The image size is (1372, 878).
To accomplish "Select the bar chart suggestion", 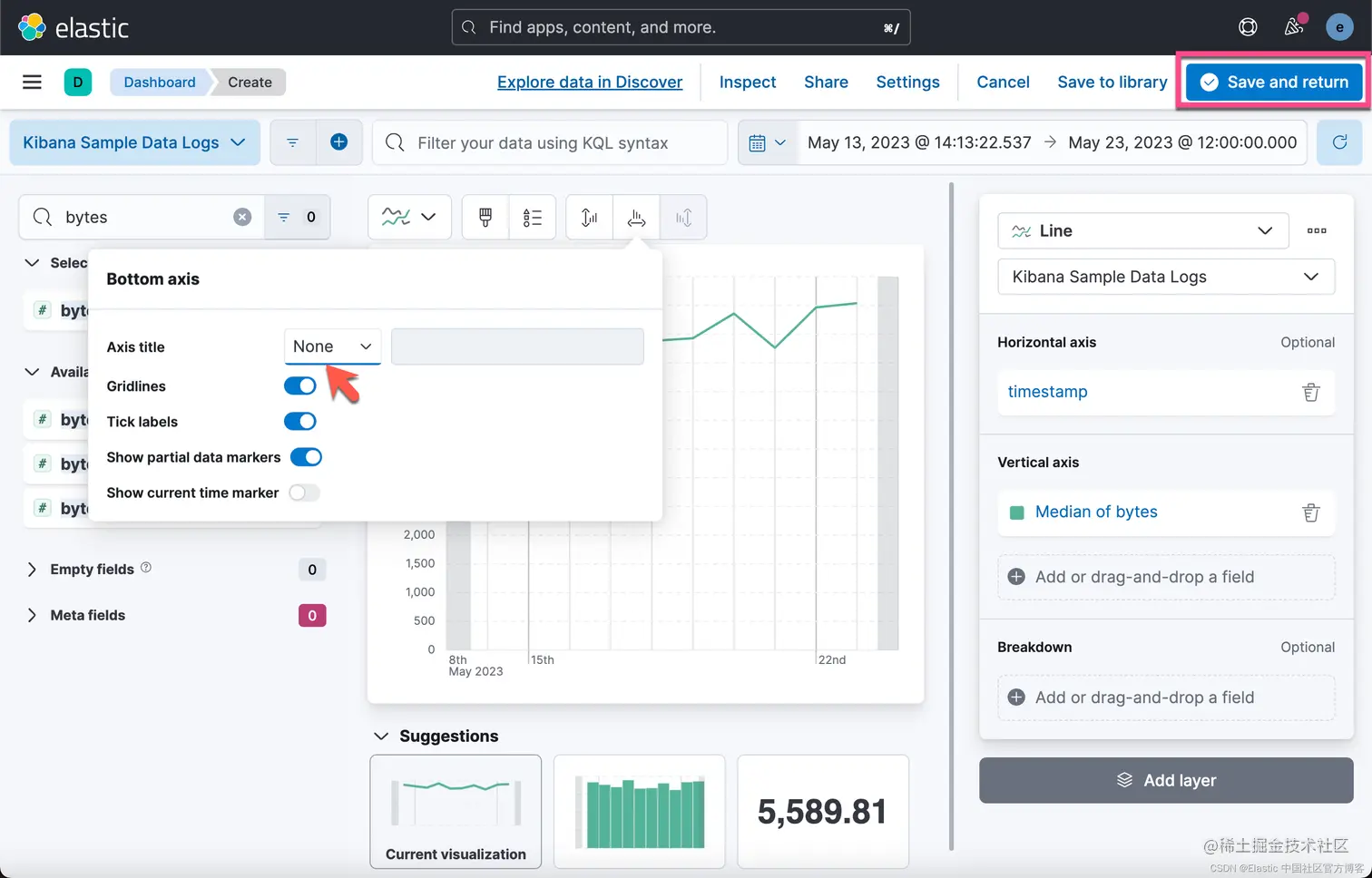I will (x=640, y=812).
